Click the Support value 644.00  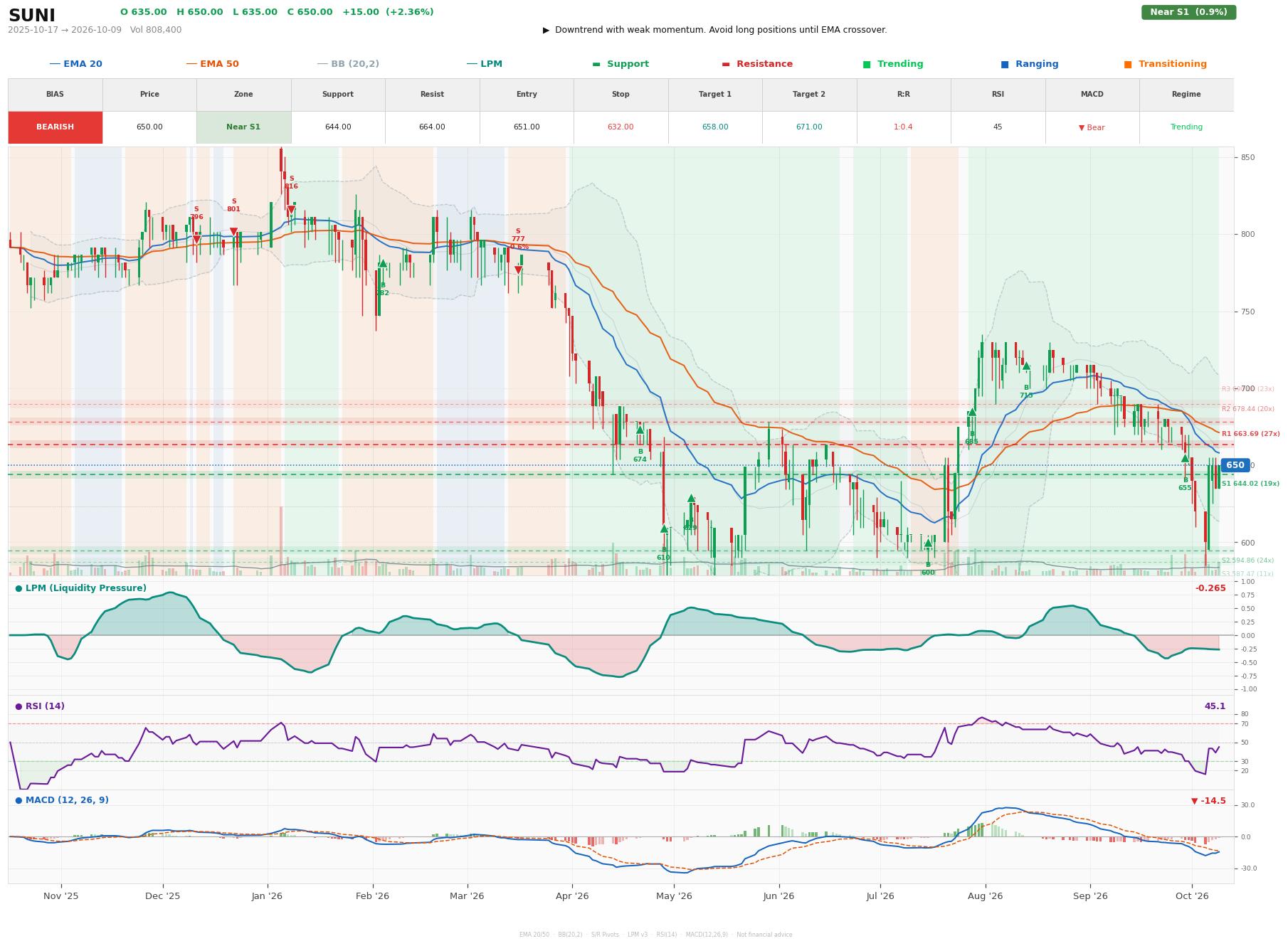pos(338,127)
